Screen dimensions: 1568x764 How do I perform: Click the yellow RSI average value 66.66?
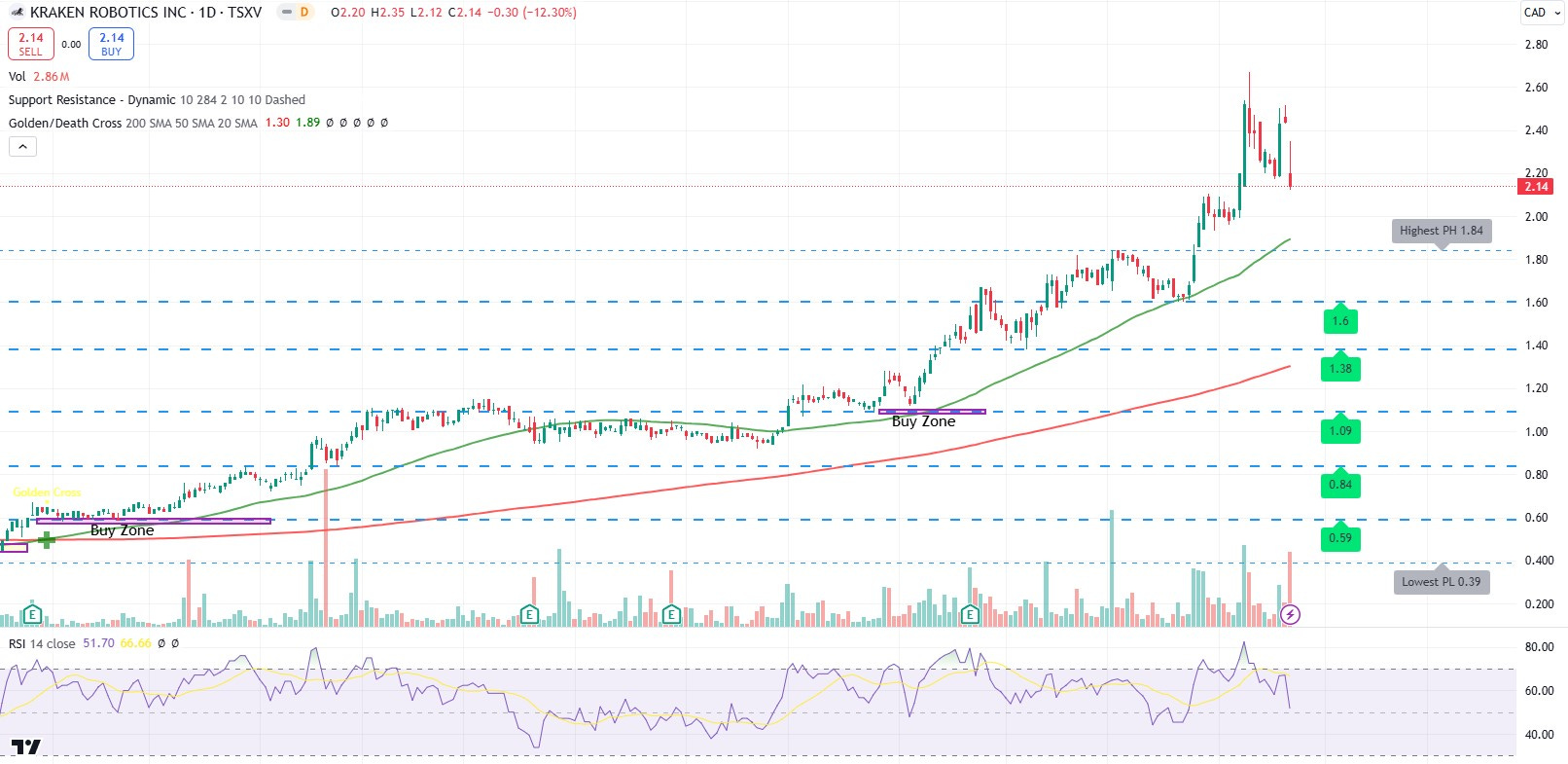[x=136, y=643]
